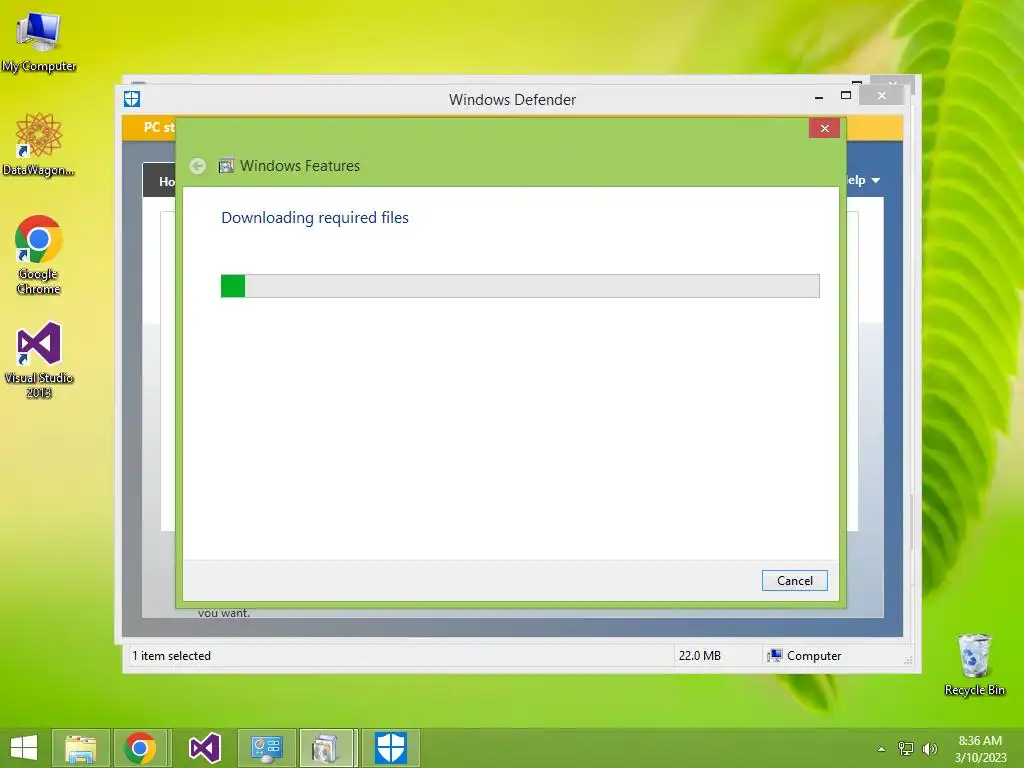Go back using the Windows Features arrow

click(197, 166)
